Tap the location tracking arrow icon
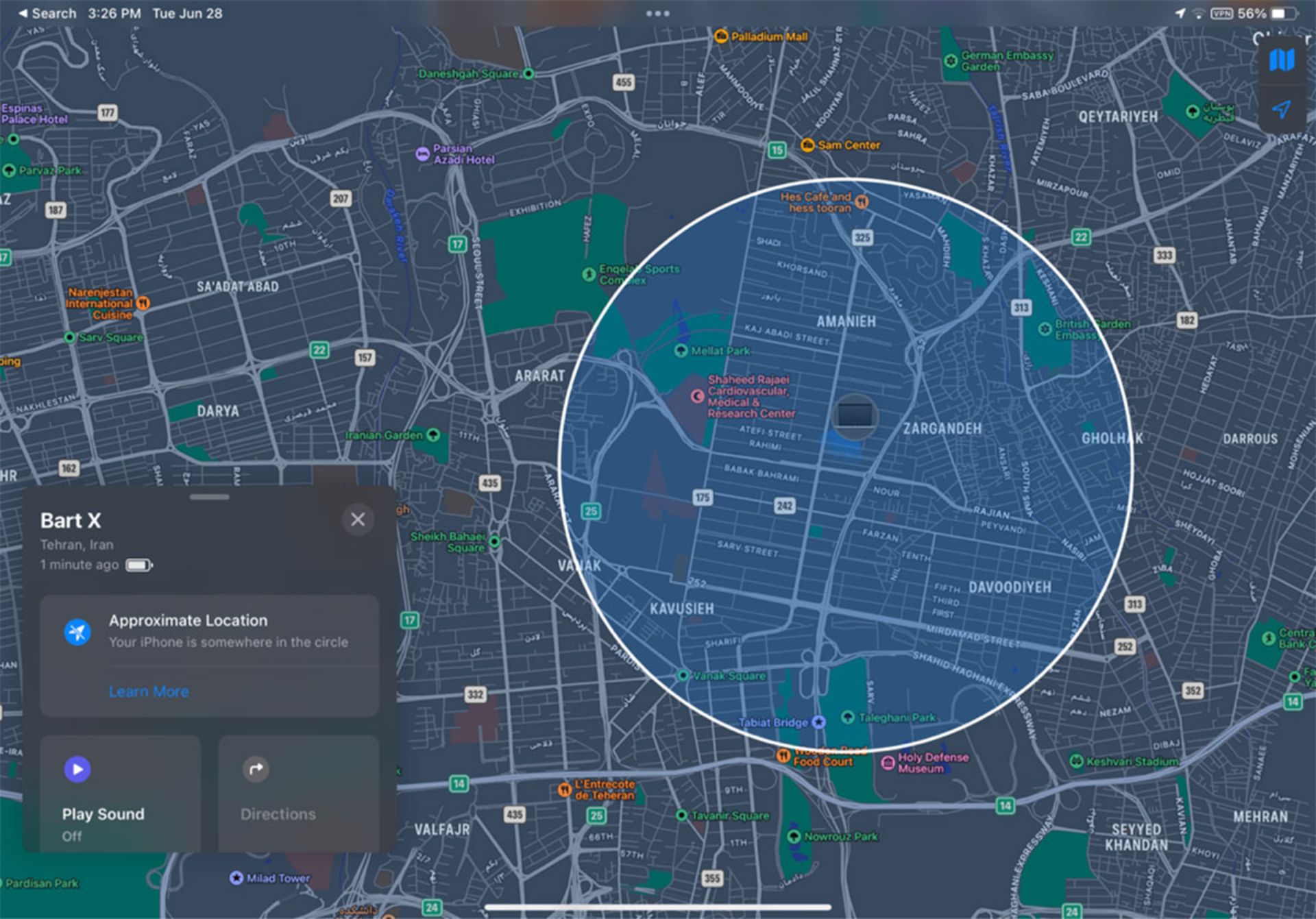 [1281, 110]
